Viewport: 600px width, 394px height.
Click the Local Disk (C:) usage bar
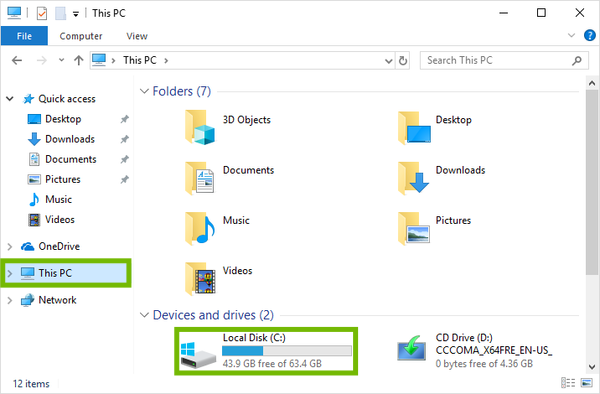[x=287, y=351]
